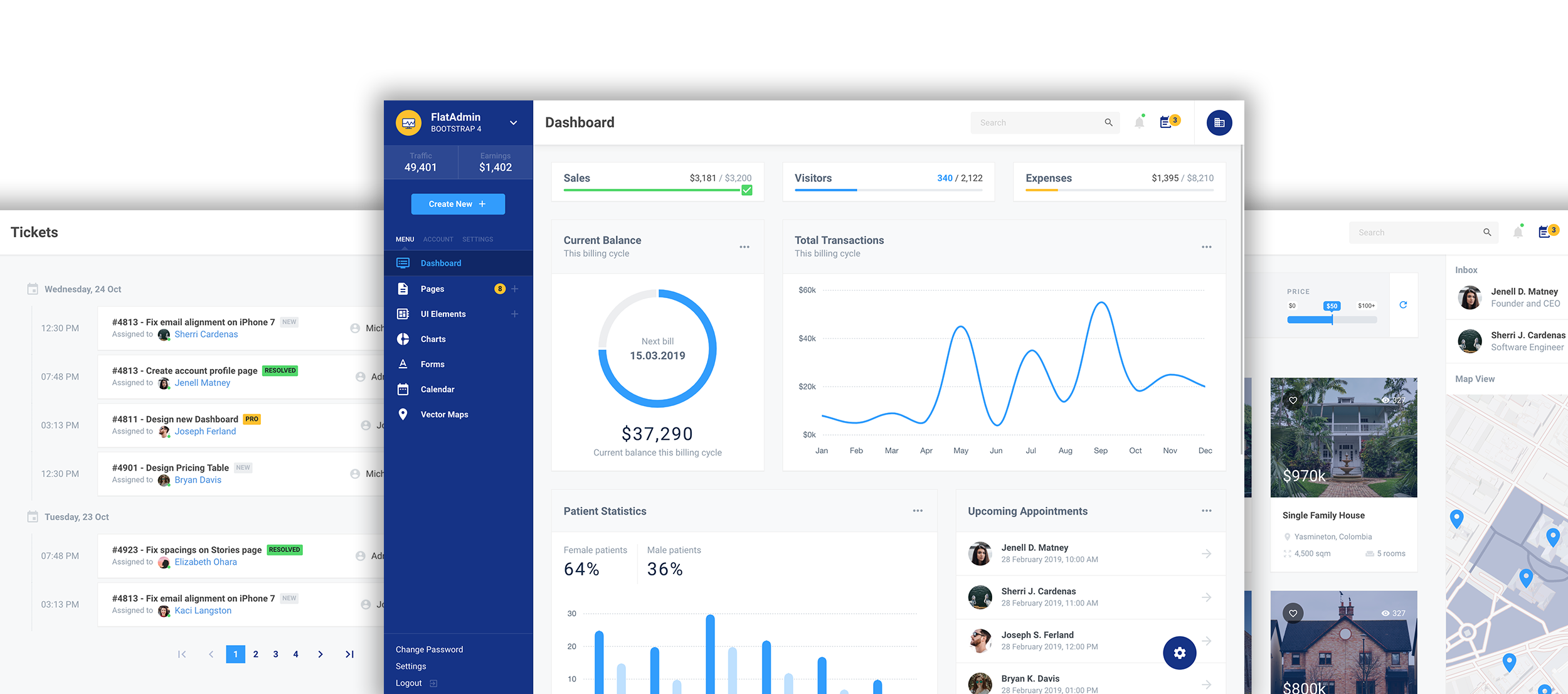
Task: Switch to the ACCOUNT sidebar tab
Action: 438,239
